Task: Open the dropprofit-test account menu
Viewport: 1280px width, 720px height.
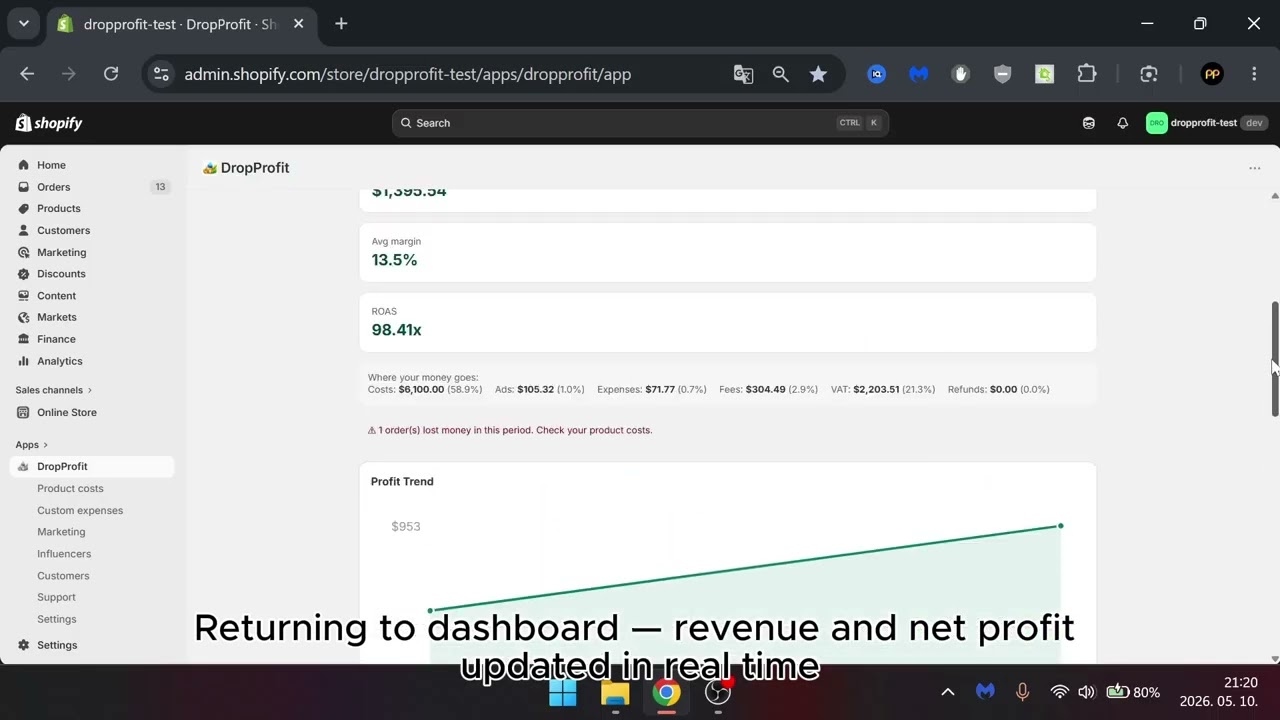Action: [1207, 123]
